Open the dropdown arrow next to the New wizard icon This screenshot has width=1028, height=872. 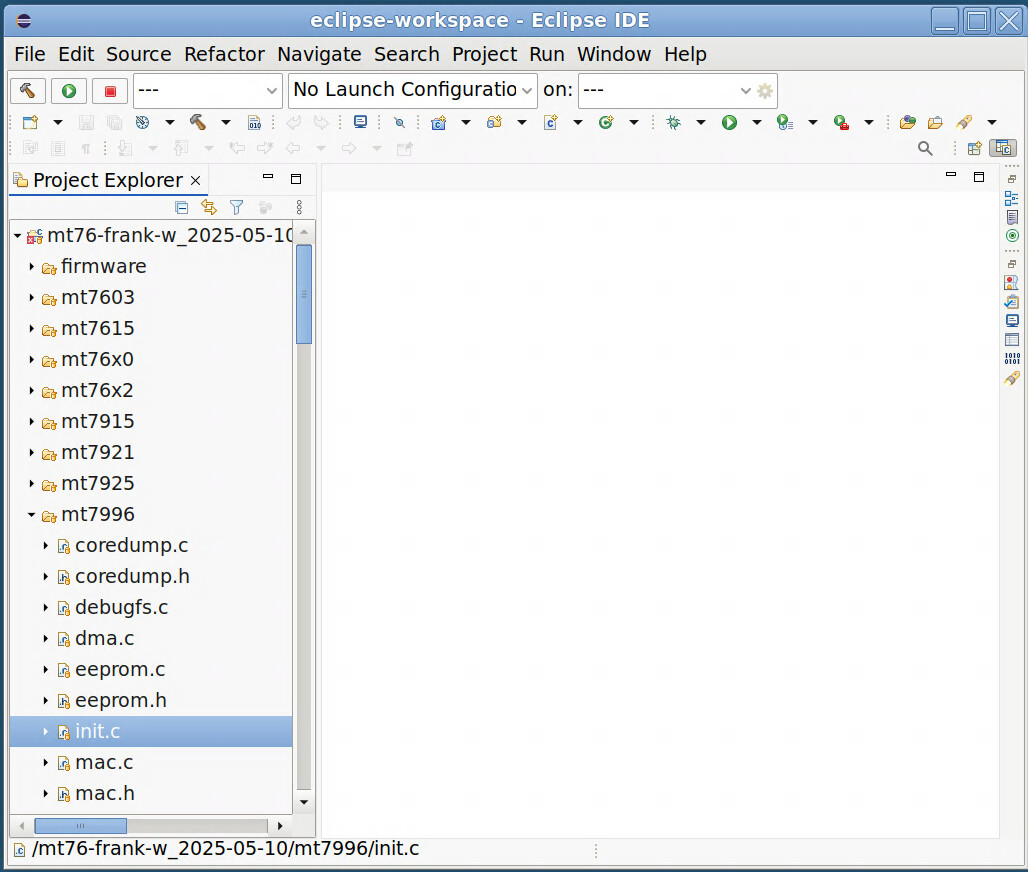click(58, 123)
